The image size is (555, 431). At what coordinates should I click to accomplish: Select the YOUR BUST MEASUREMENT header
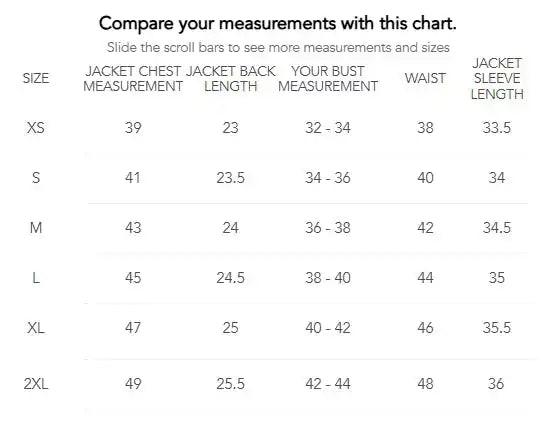(328, 79)
